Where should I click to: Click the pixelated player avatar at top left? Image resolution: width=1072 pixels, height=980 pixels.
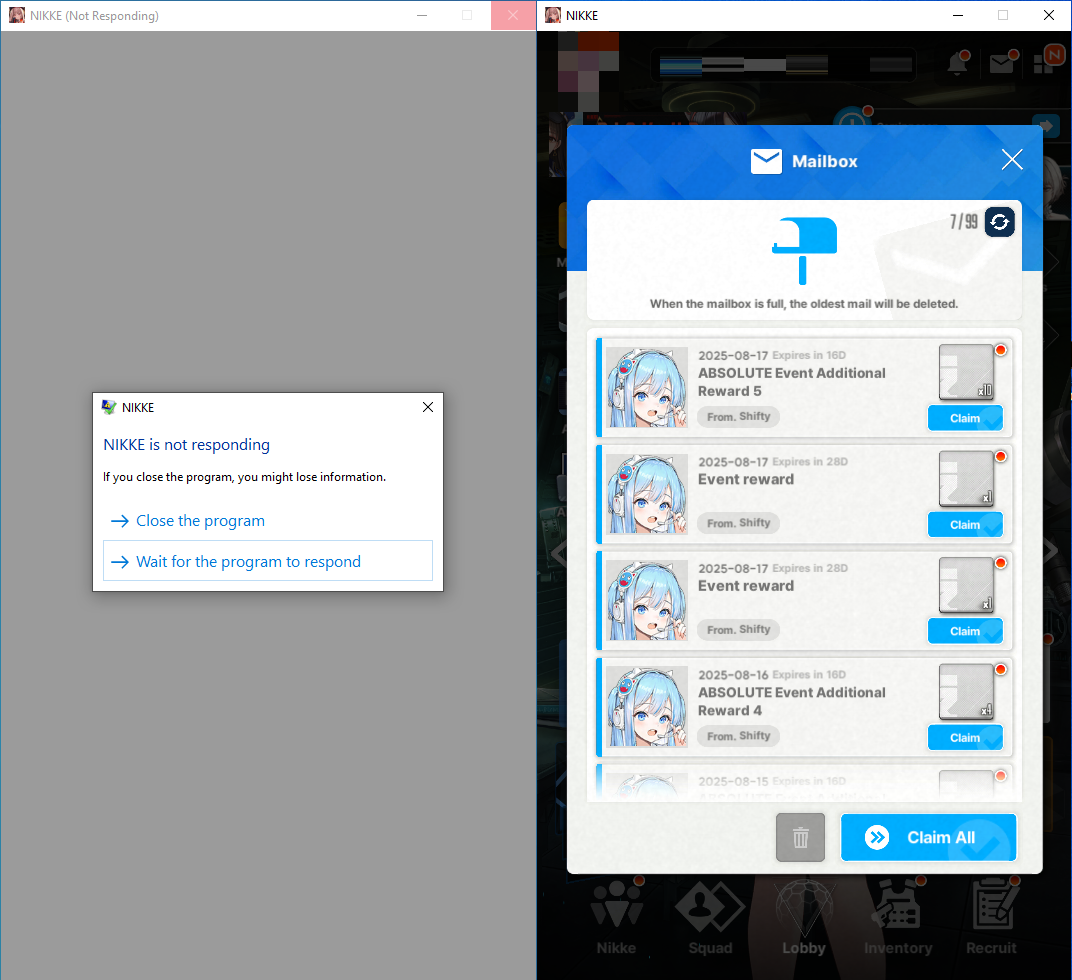point(589,70)
